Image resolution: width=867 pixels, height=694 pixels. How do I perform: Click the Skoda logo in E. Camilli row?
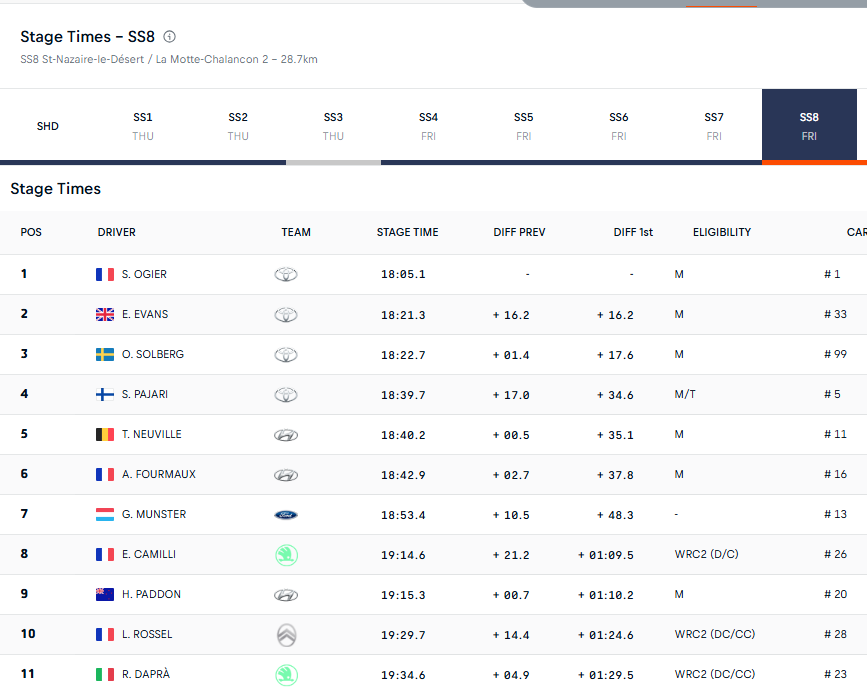286,554
